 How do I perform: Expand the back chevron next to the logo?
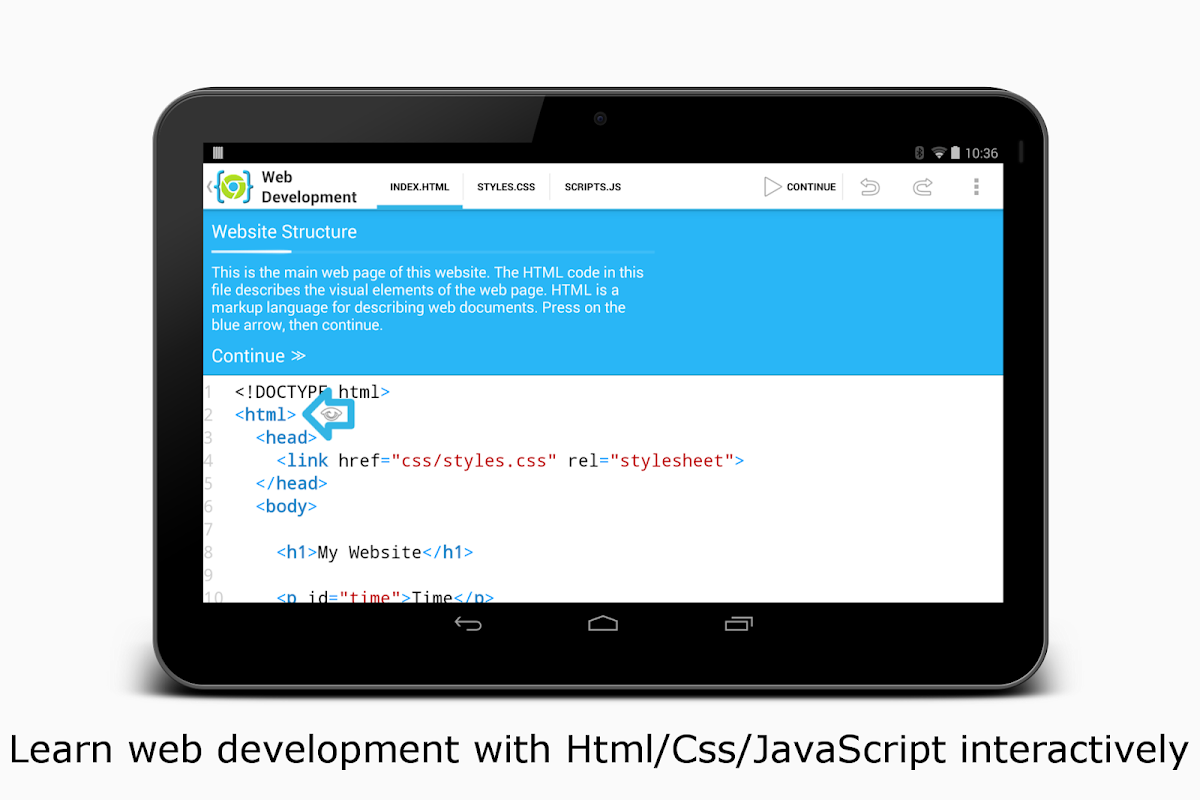coord(211,186)
